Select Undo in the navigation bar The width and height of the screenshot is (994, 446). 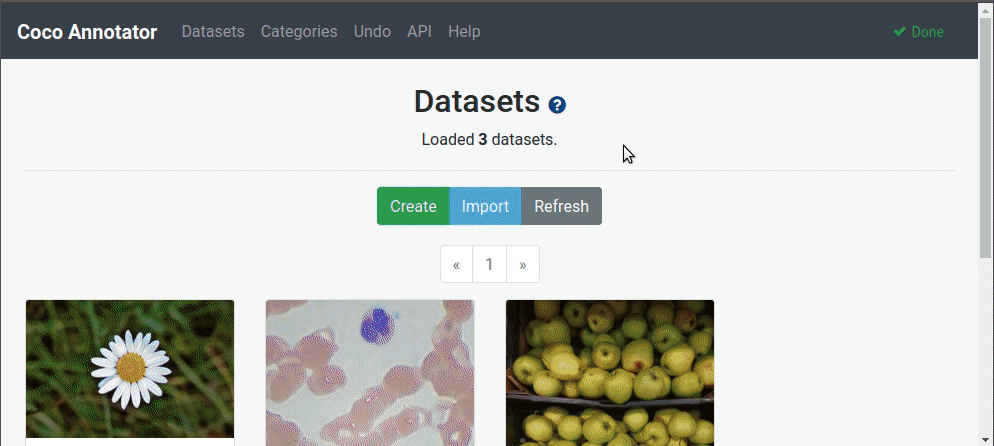372,32
